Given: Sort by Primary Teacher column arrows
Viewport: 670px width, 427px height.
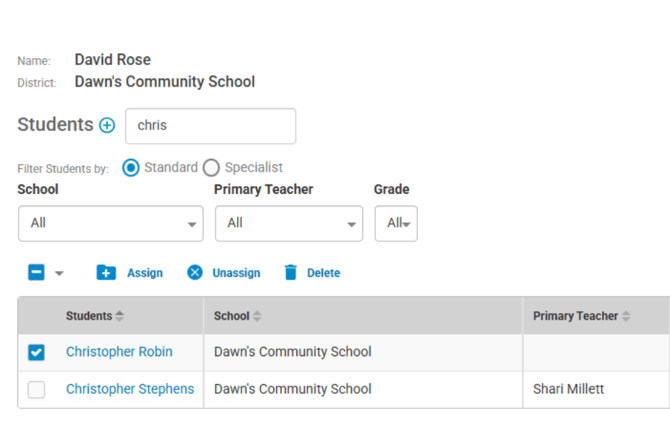Looking at the screenshot, I should click(x=626, y=316).
